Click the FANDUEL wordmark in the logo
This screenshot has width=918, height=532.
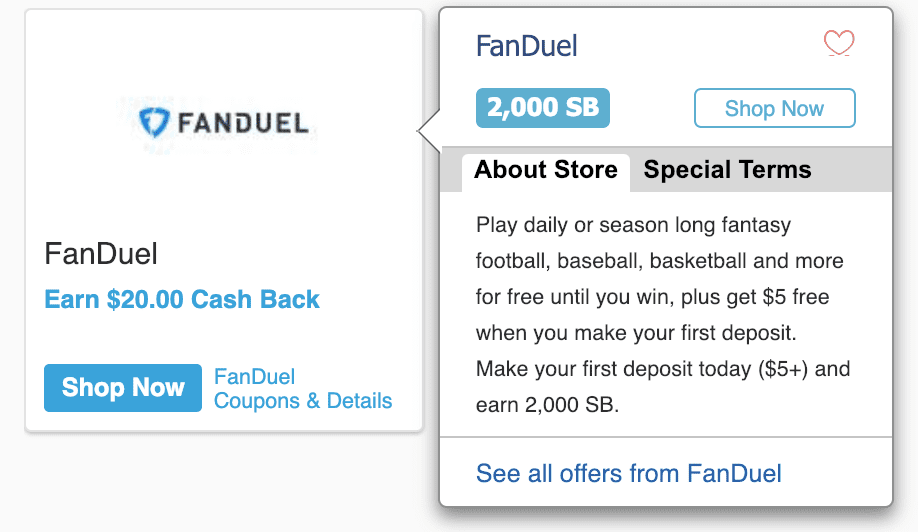243,124
